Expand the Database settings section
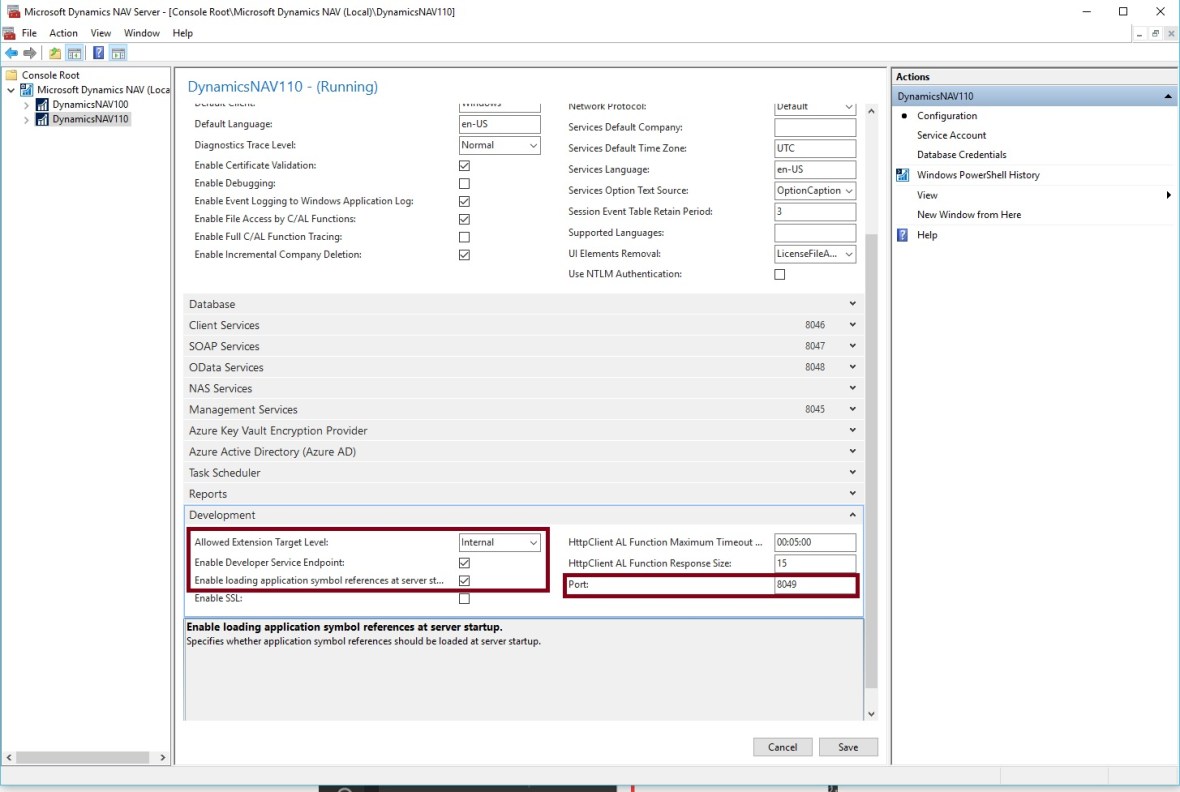The width and height of the screenshot is (1180, 792). (520, 304)
